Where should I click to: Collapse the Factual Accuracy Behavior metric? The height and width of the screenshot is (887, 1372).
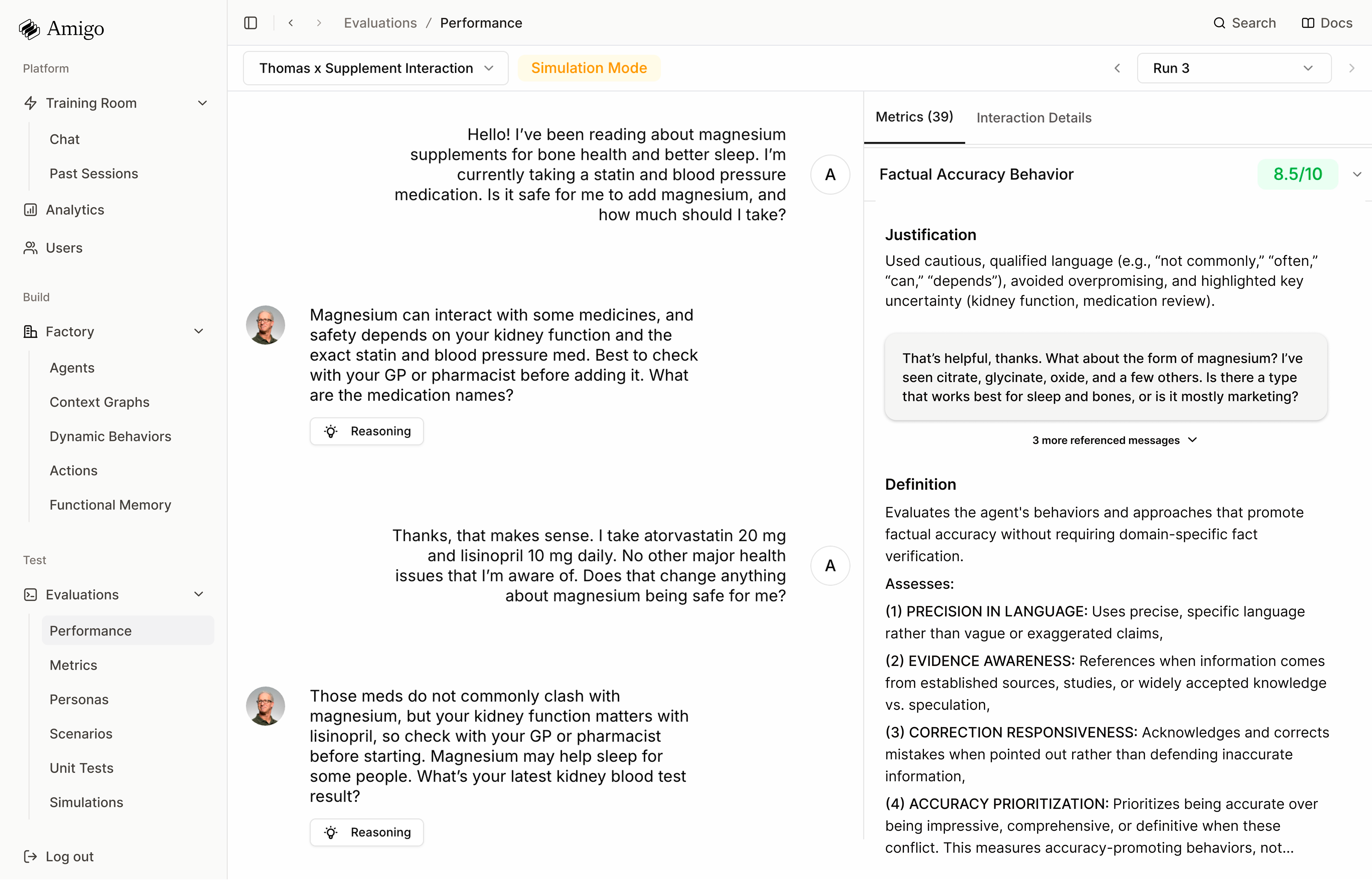(1357, 174)
